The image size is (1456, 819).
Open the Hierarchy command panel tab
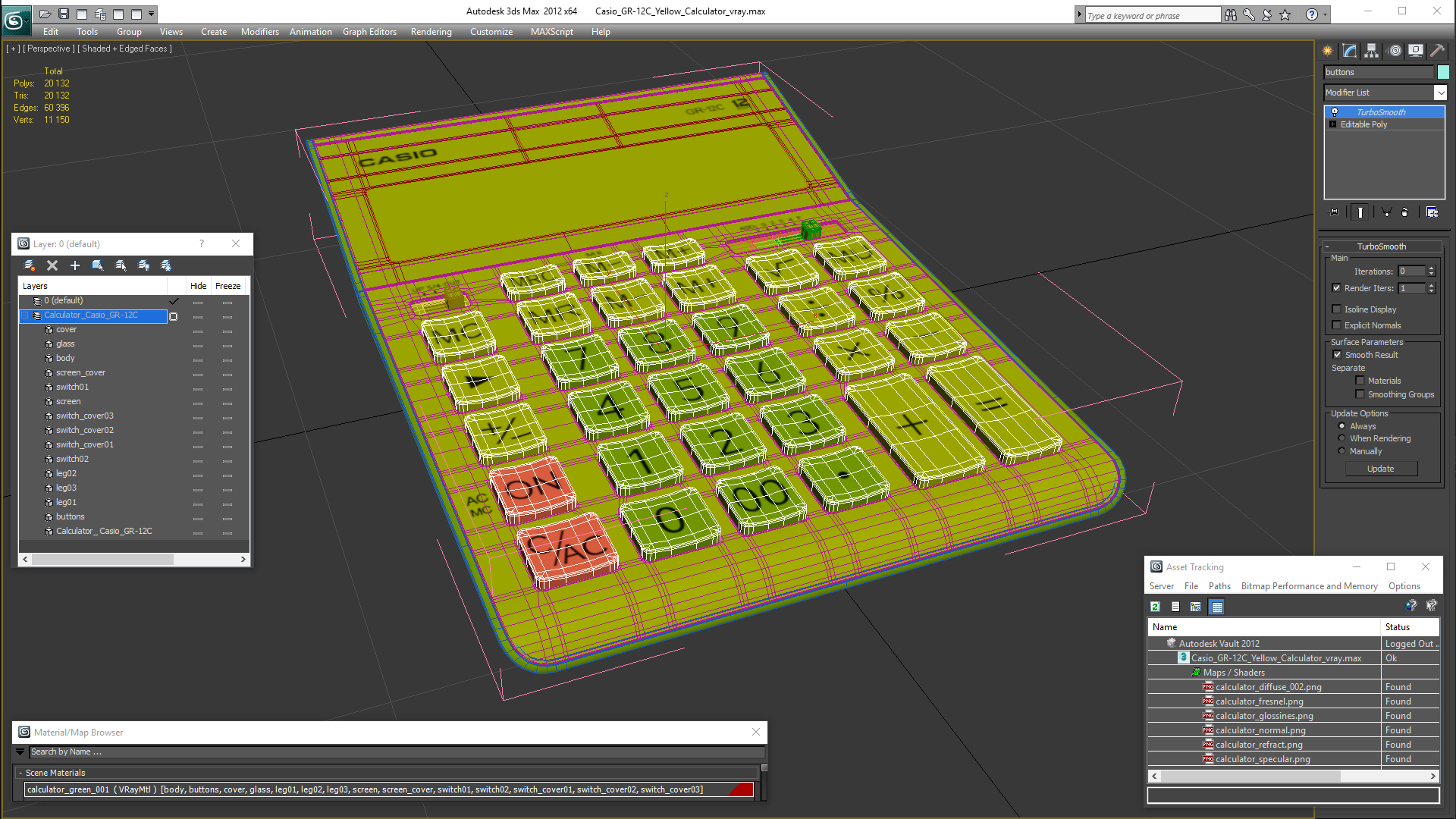click(x=1372, y=51)
